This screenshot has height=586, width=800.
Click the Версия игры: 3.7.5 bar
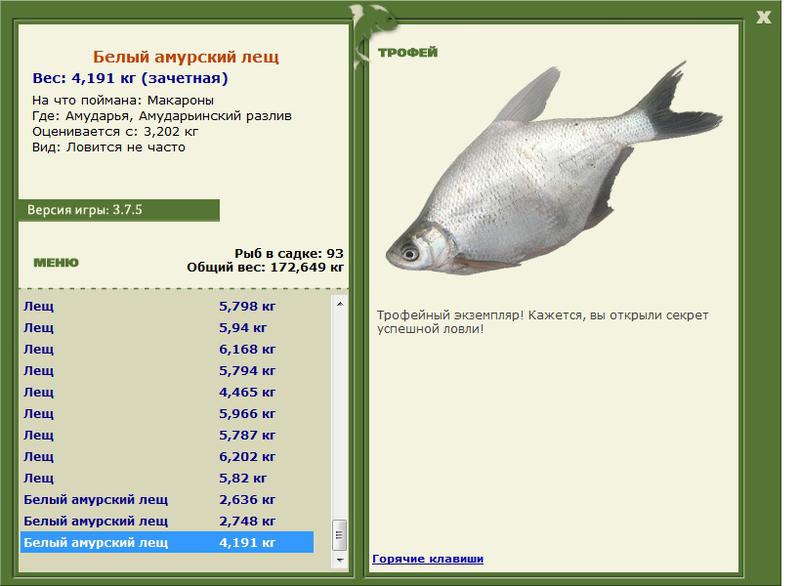click(119, 210)
